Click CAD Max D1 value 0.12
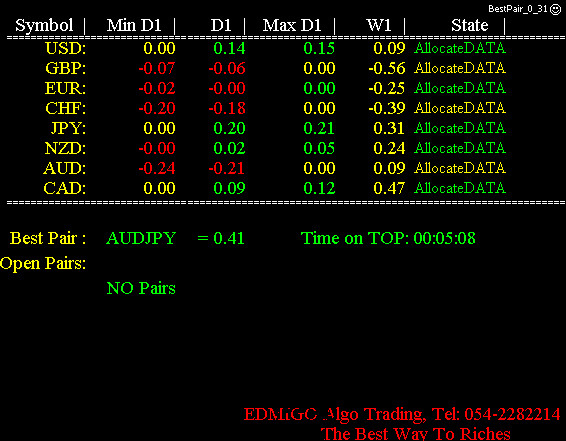This screenshot has height=441, width=566. [x=319, y=188]
